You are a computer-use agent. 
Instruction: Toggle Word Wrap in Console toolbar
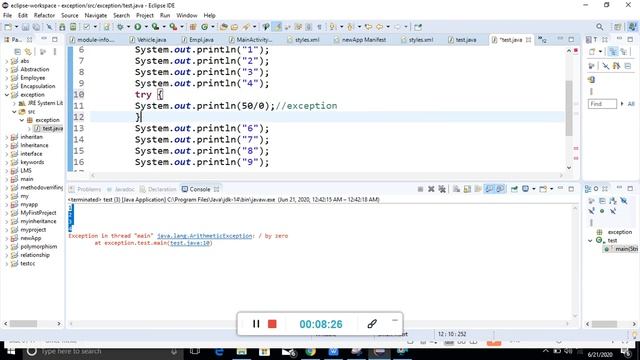point(478,189)
